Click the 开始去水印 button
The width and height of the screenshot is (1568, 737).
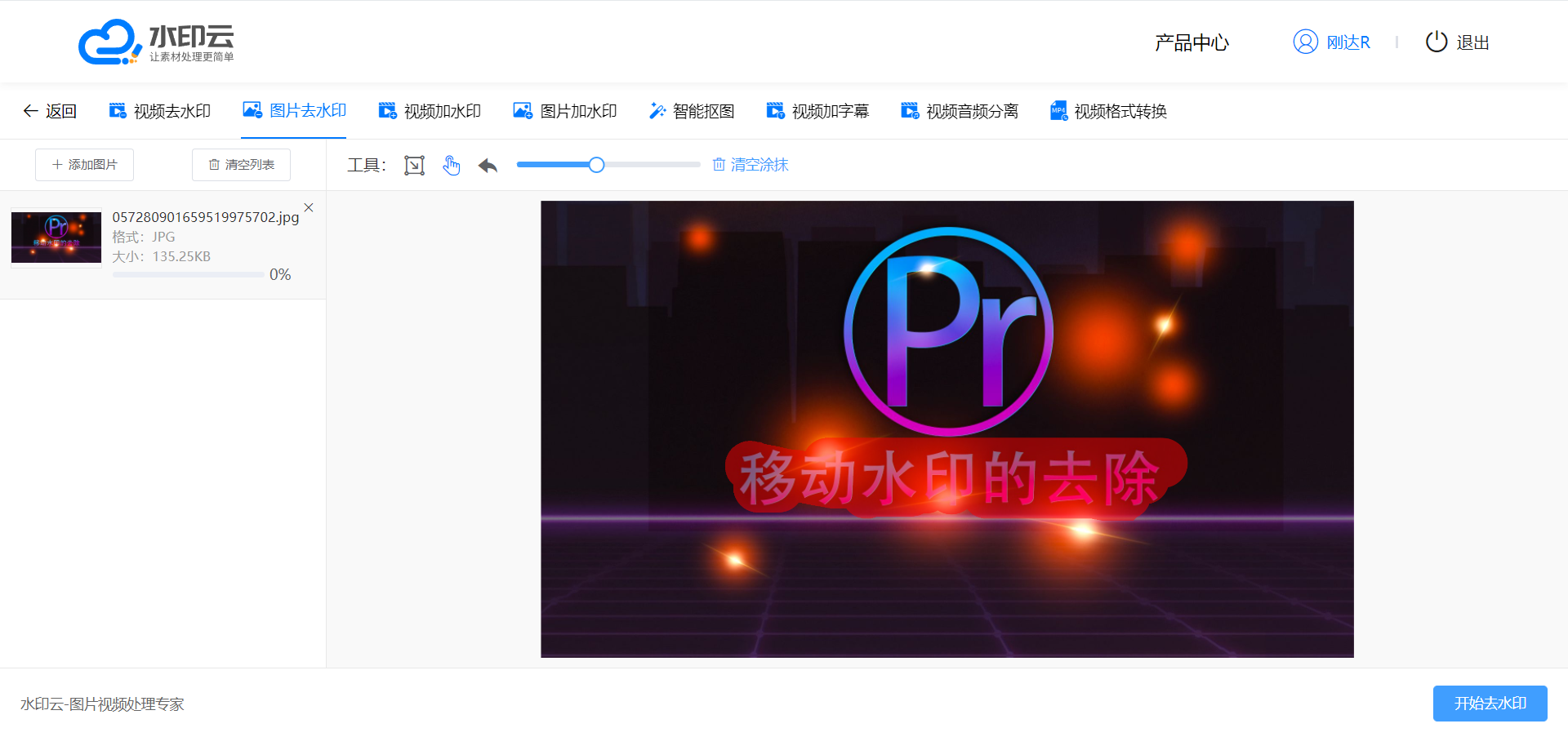click(1490, 704)
